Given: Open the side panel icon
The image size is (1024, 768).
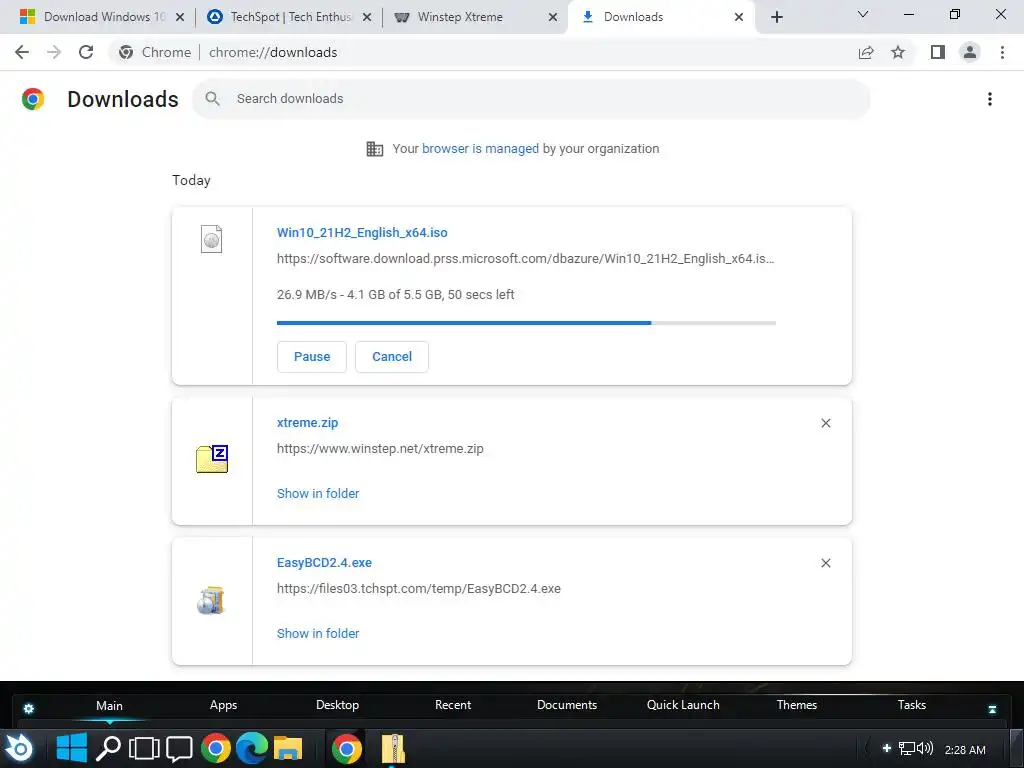Looking at the screenshot, I should coord(938,52).
